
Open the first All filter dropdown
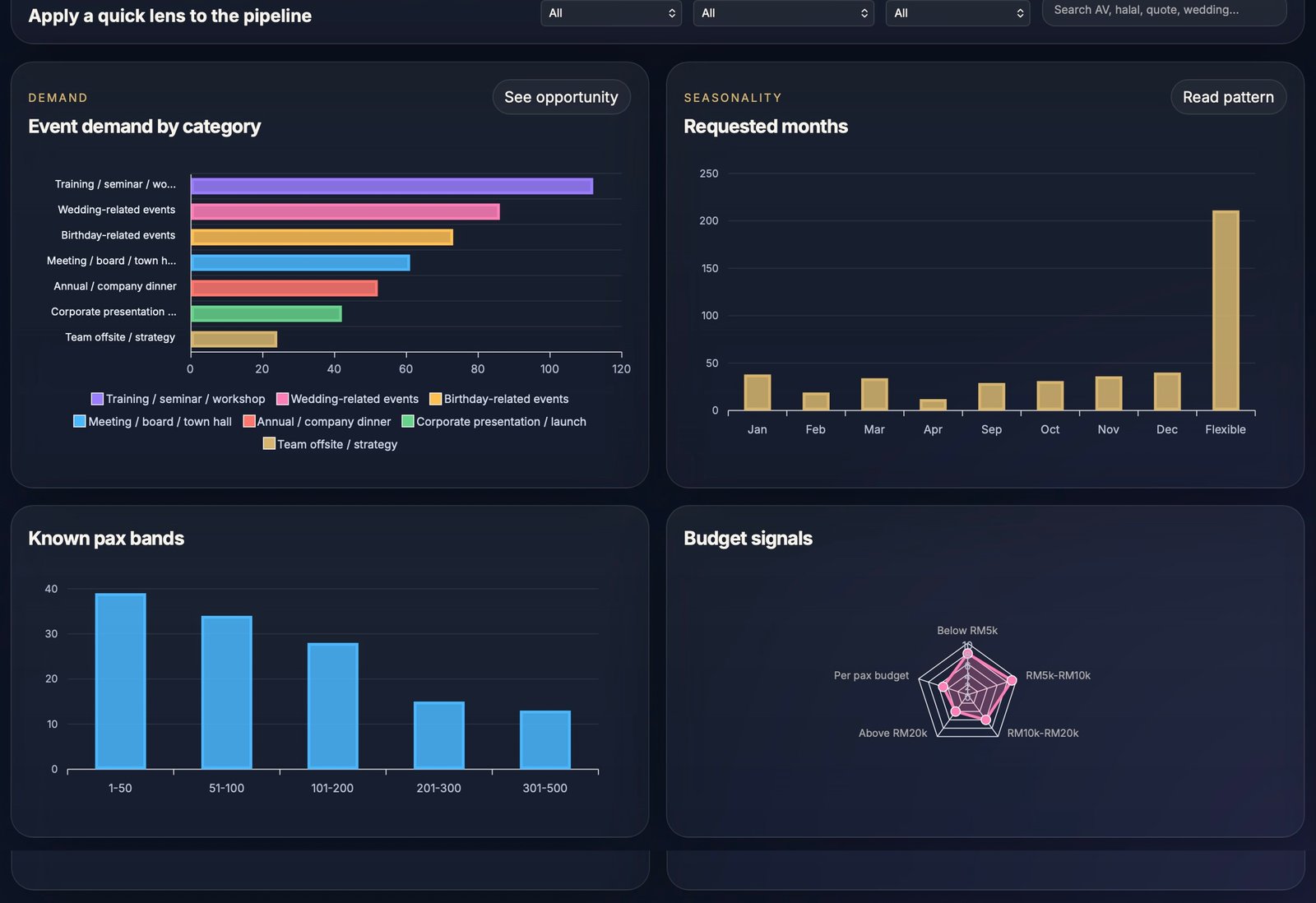click(611, 13)
